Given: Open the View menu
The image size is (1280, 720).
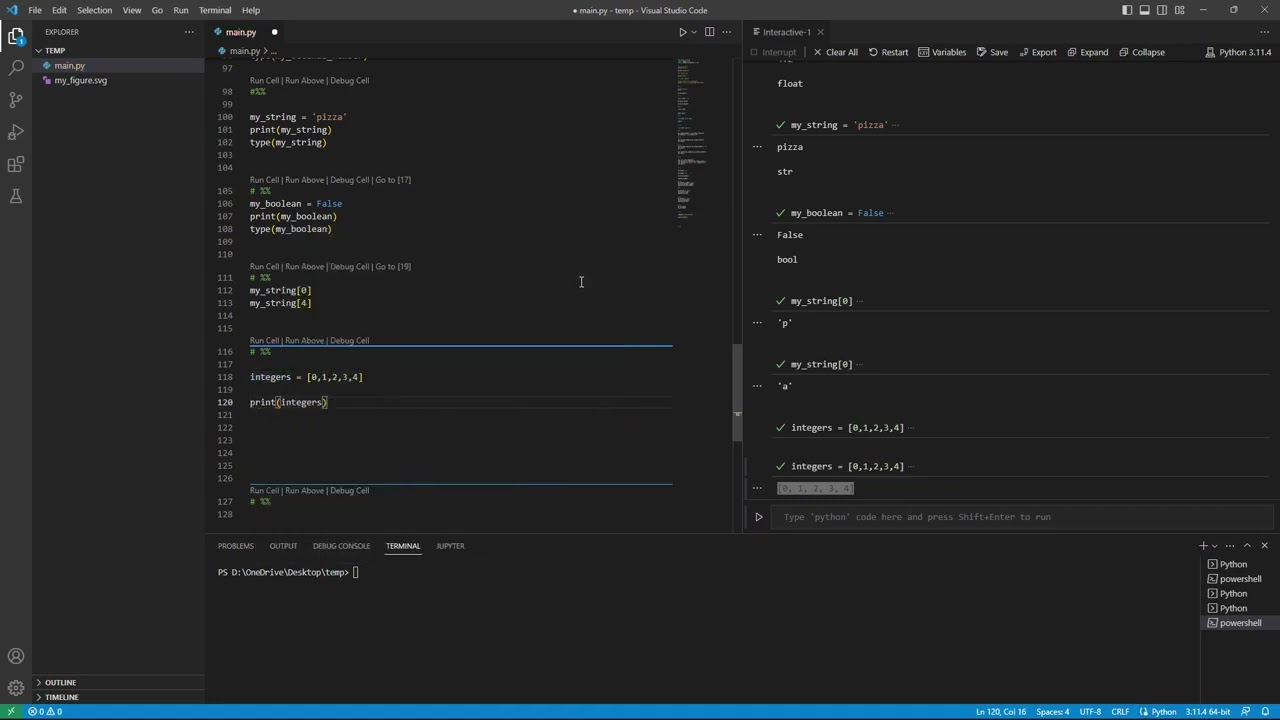Looking at the screenshot, I should click(132, 10).
